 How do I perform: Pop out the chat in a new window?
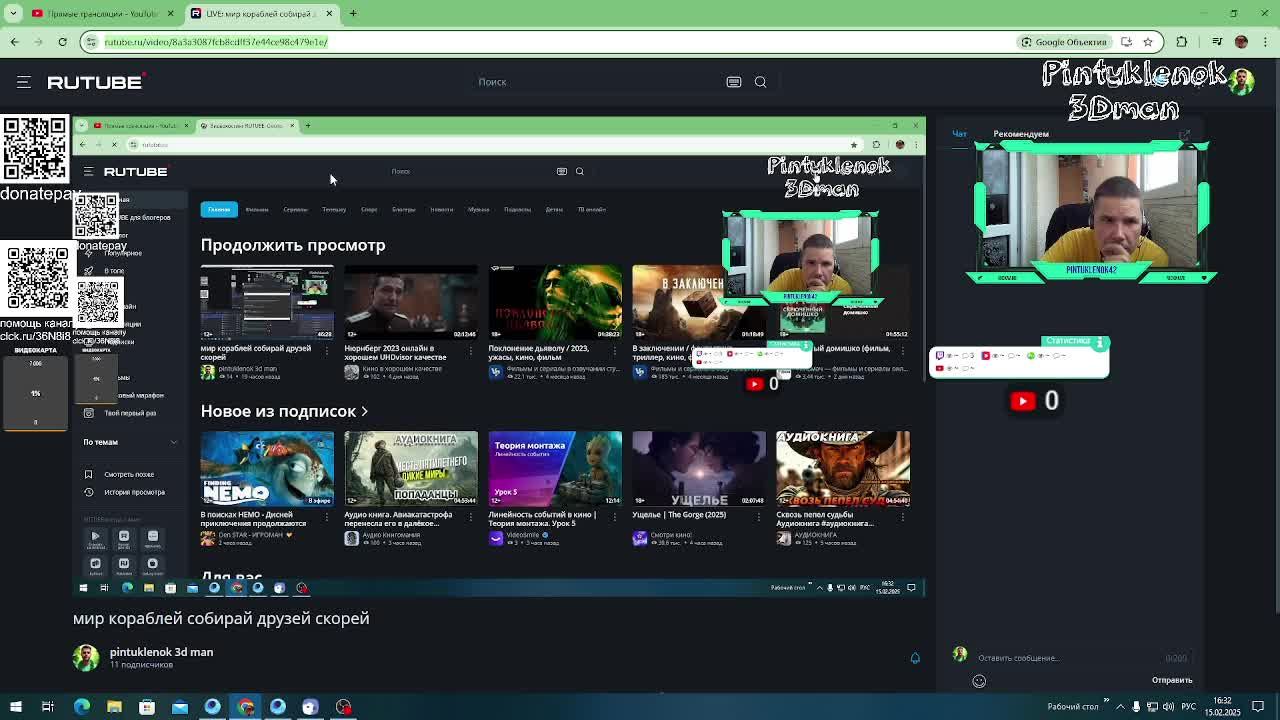(1185, 134)
